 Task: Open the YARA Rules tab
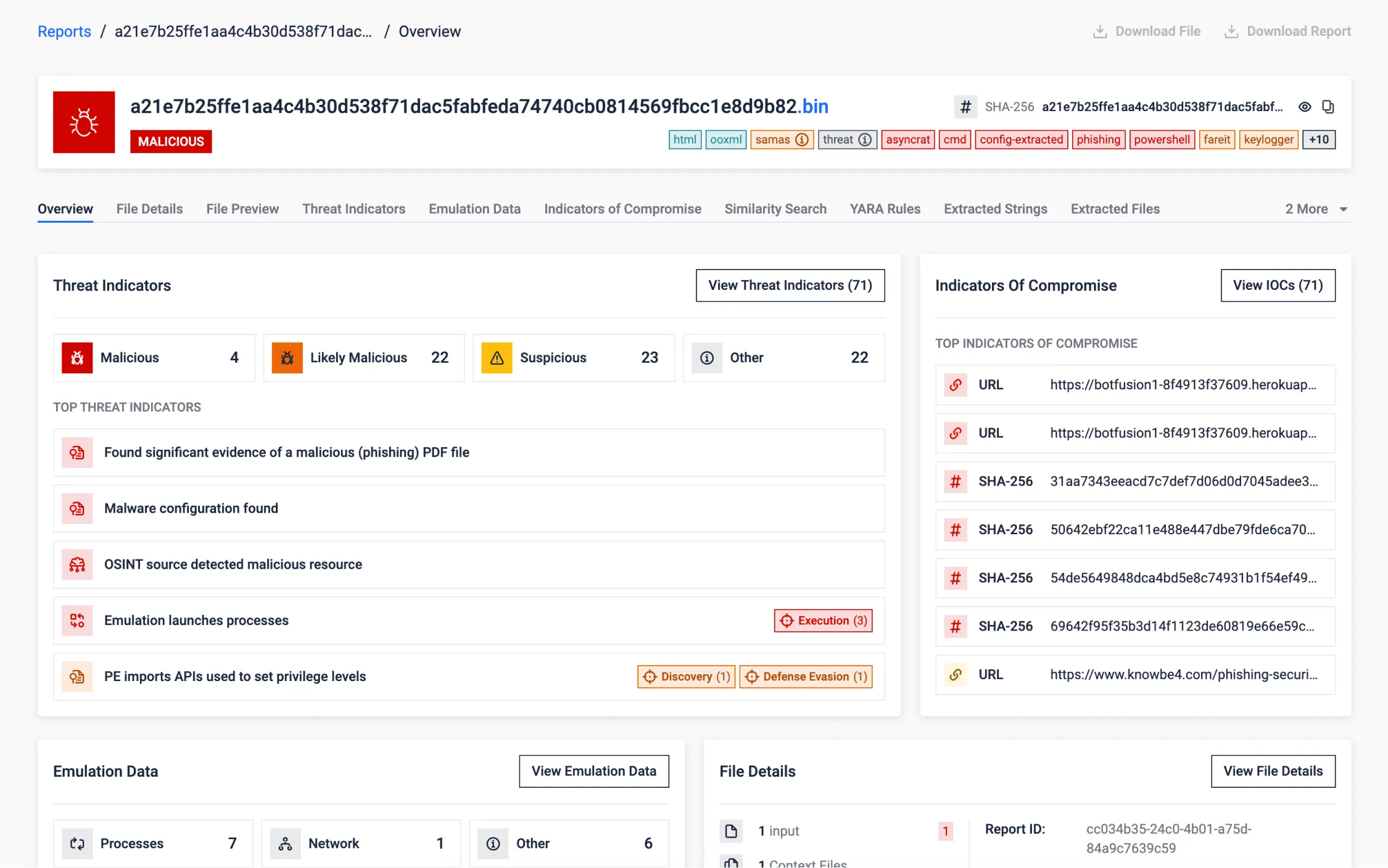[x=885, y=209]
